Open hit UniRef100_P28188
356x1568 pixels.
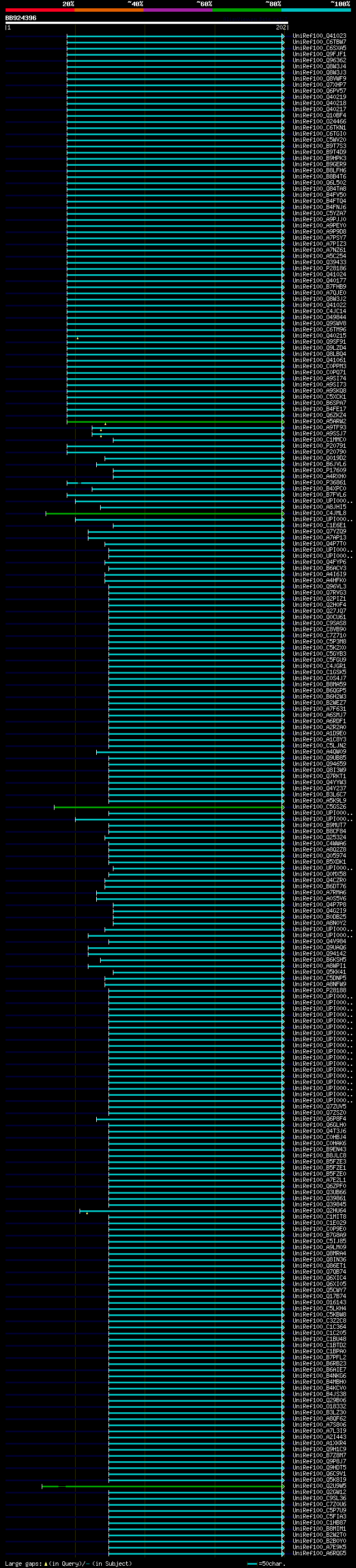(319, 991)
